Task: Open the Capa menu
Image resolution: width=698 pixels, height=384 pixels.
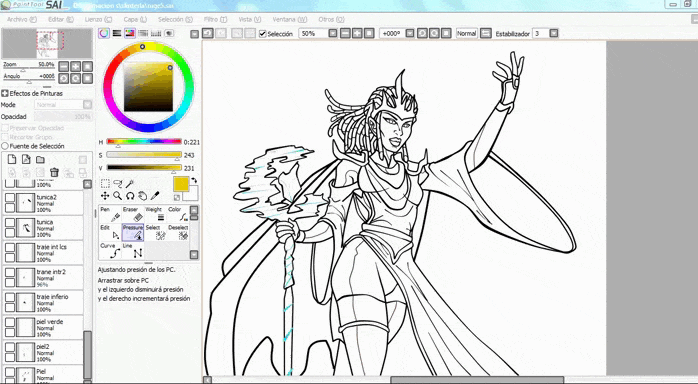Action: [x=135, y=20]
